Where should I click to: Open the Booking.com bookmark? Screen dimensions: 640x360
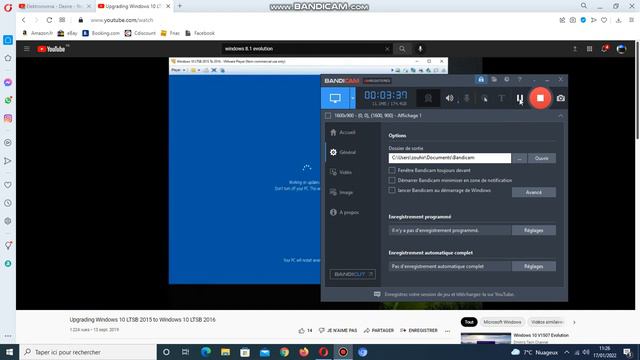[x=101, y=33]
